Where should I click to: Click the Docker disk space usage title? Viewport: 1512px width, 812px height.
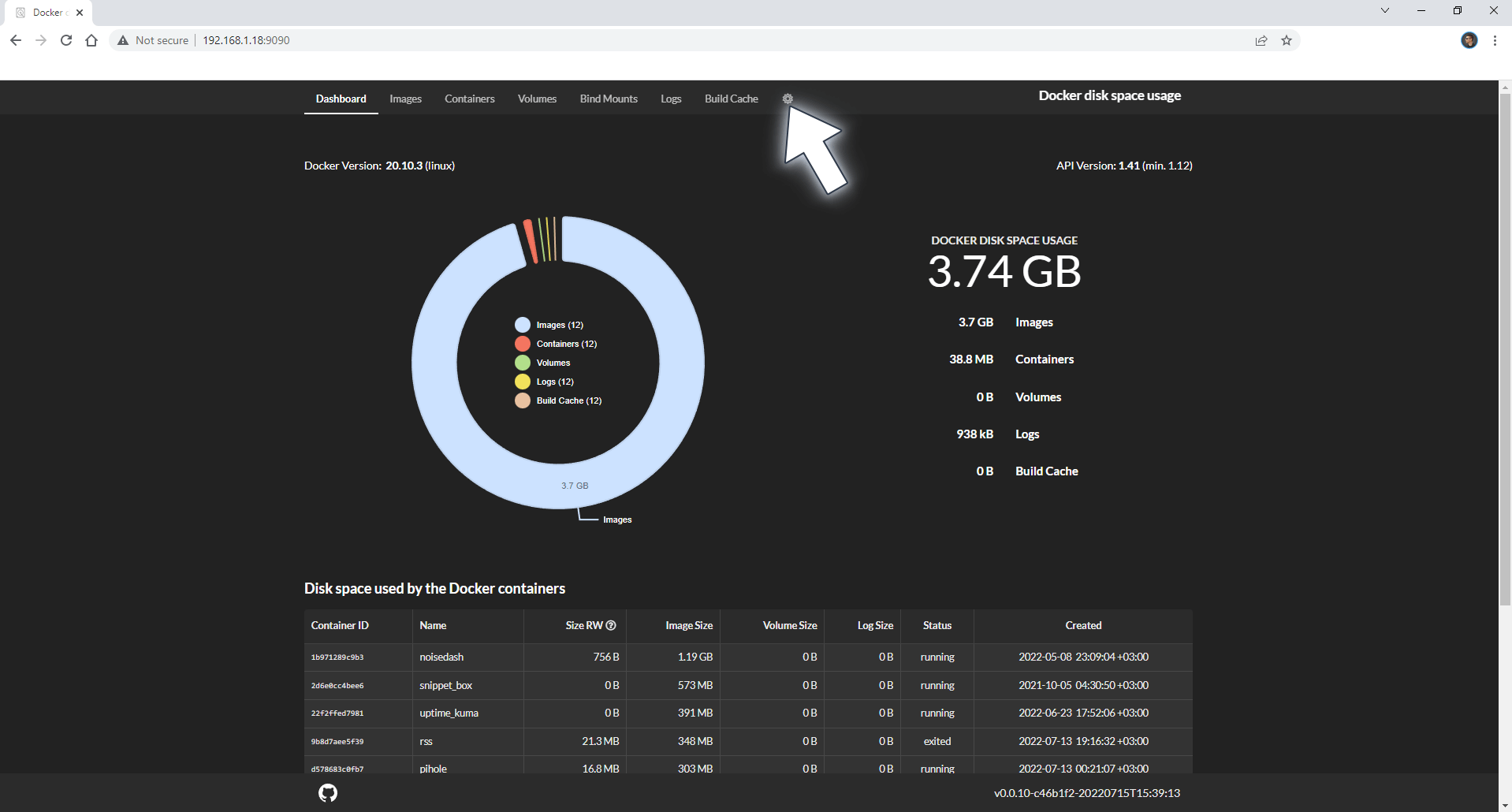coord(1109,95)
